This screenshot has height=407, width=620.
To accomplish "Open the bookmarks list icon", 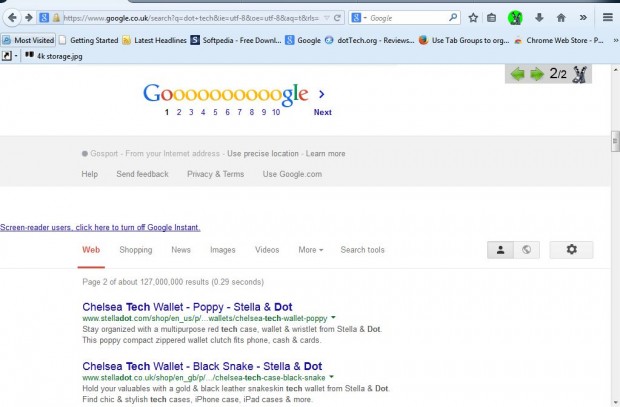I will 491,18.
